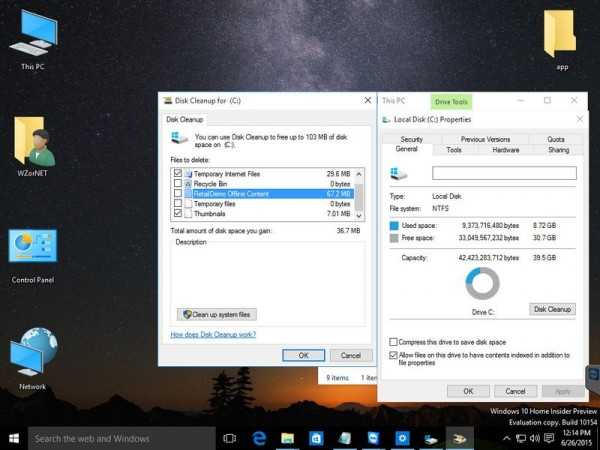Launch Microsoft Edge from the taskbar
The height and width of the screenshot is (450, 600).
pos(259,439)
